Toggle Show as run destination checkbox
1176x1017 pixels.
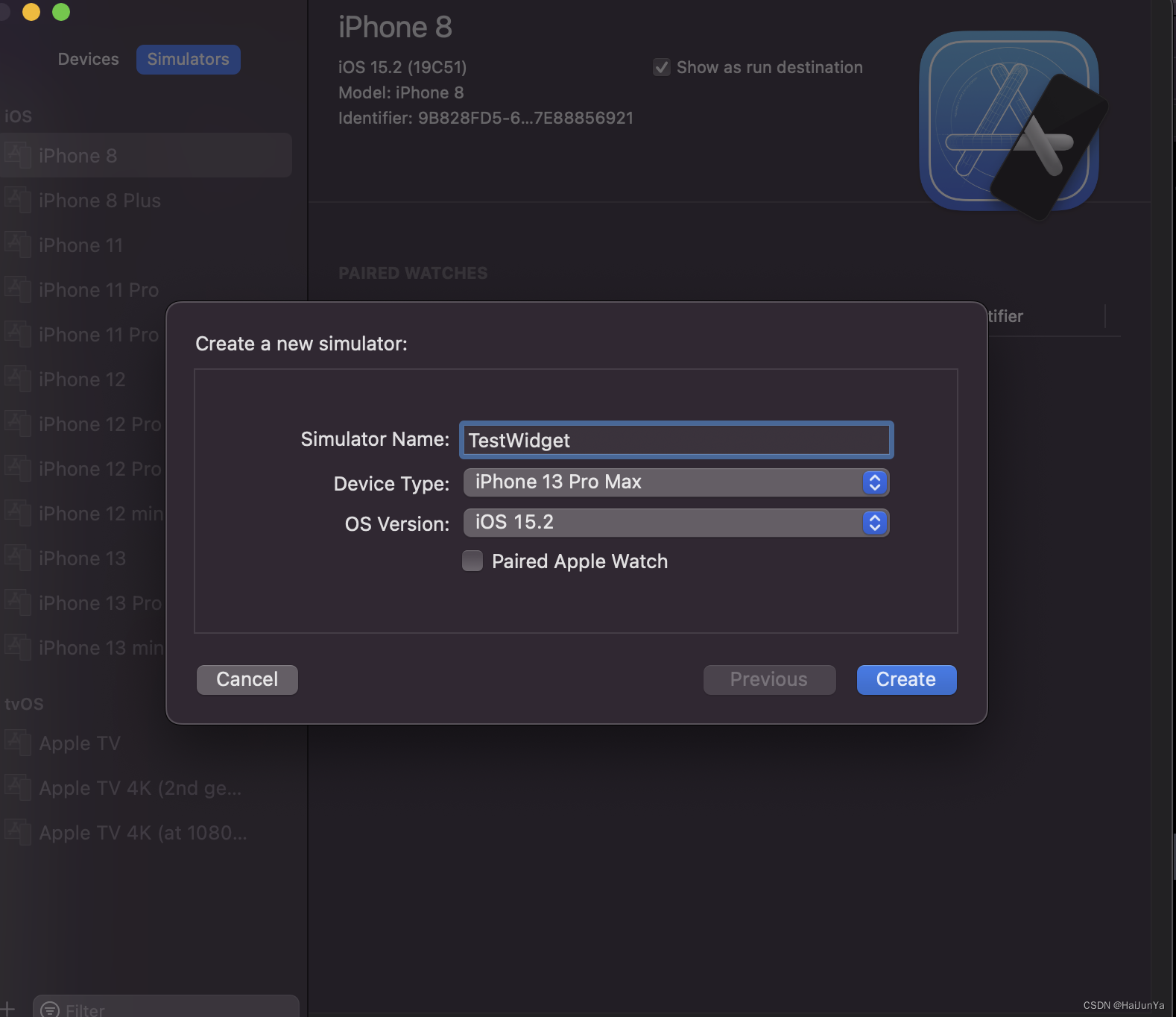[662, 67]
